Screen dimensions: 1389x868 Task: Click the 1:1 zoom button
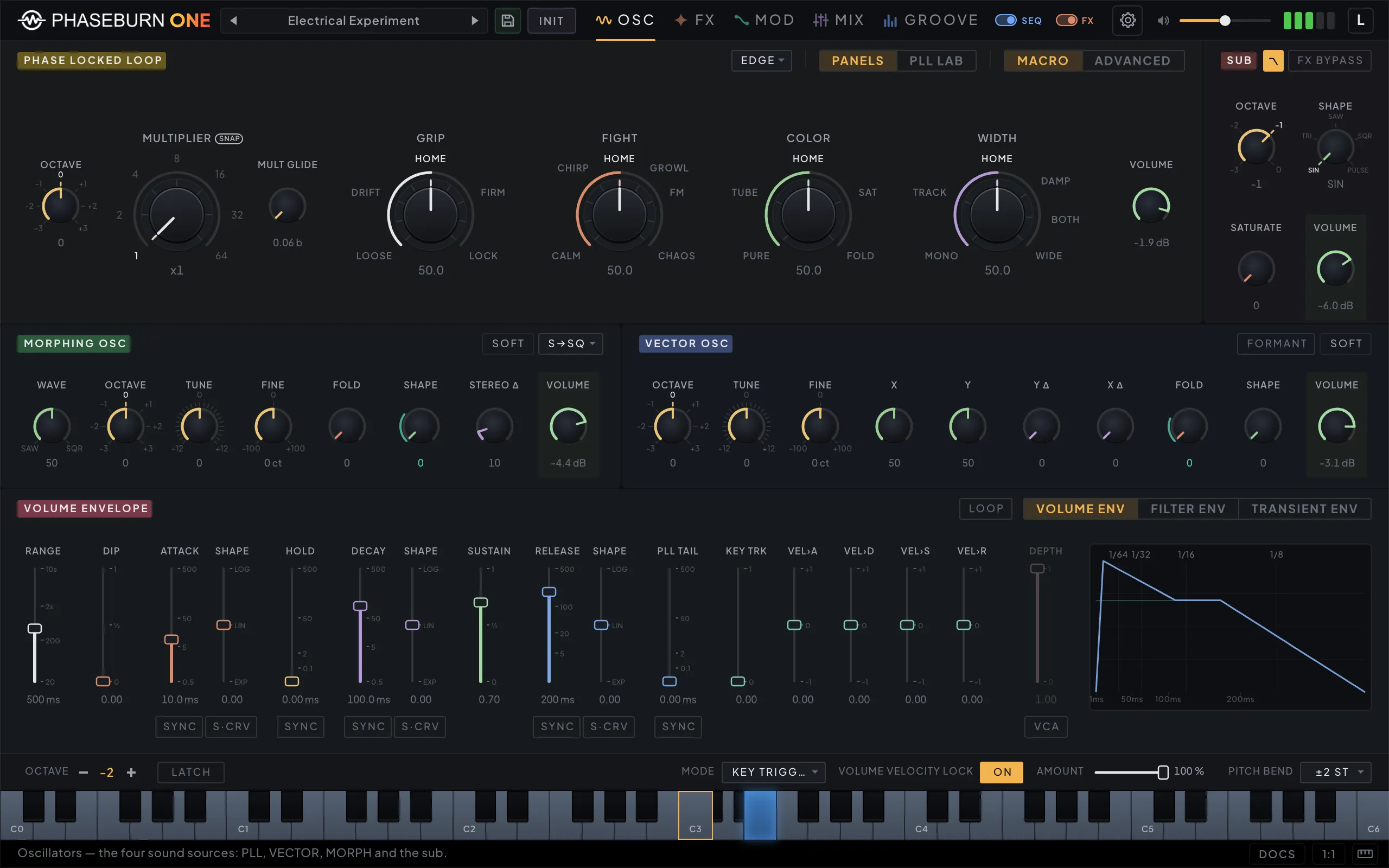(x=1328, y=854)
